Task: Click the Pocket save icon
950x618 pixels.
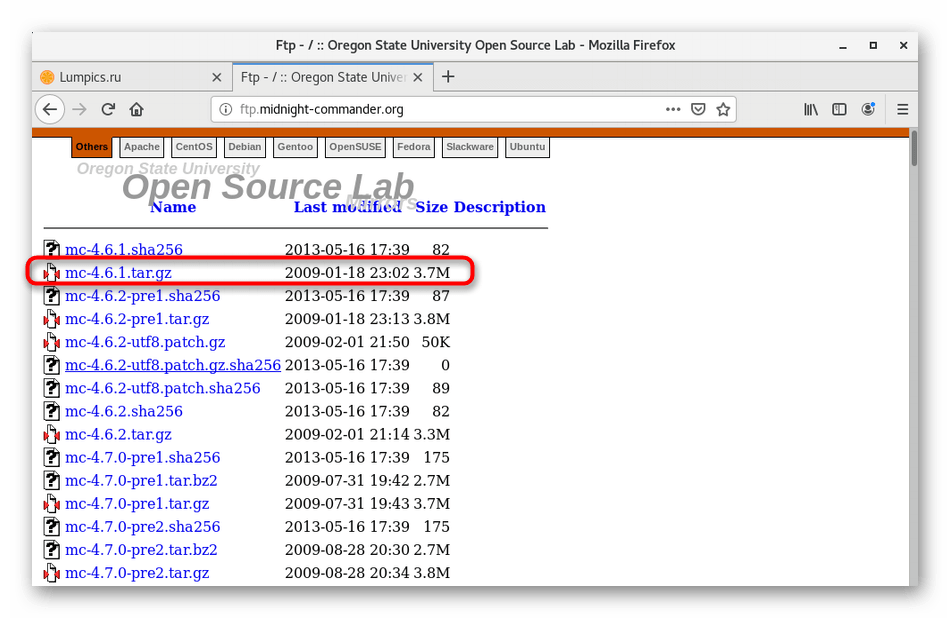Action: coord(699,109)
